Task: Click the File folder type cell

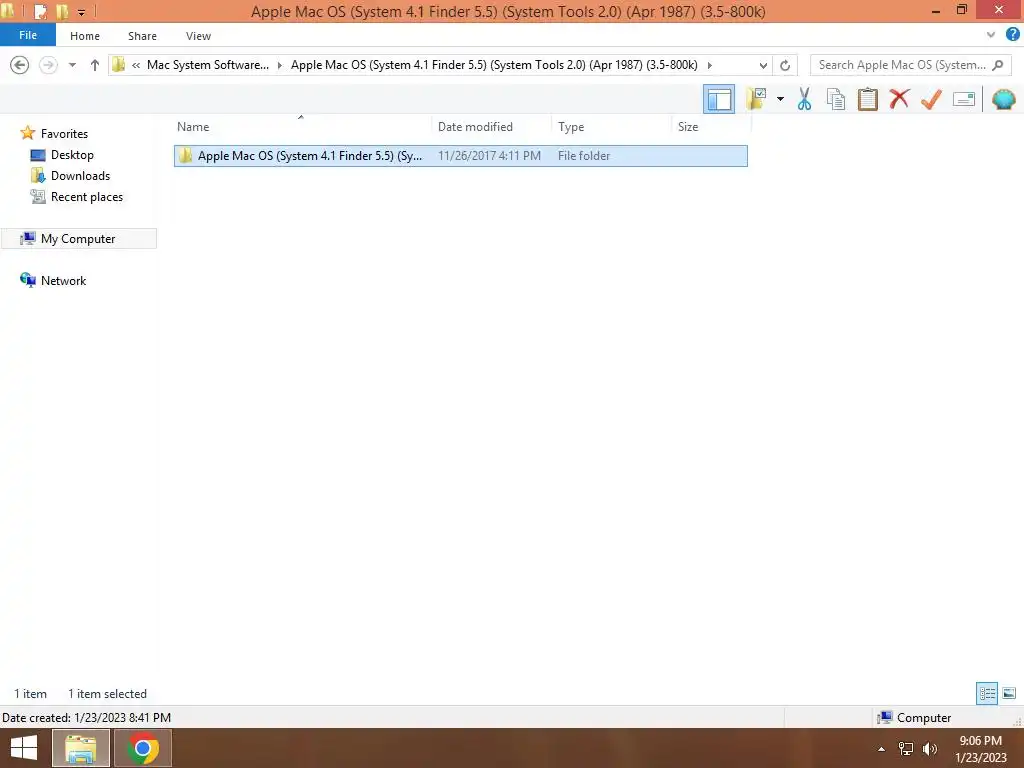Action: point(584,155)
